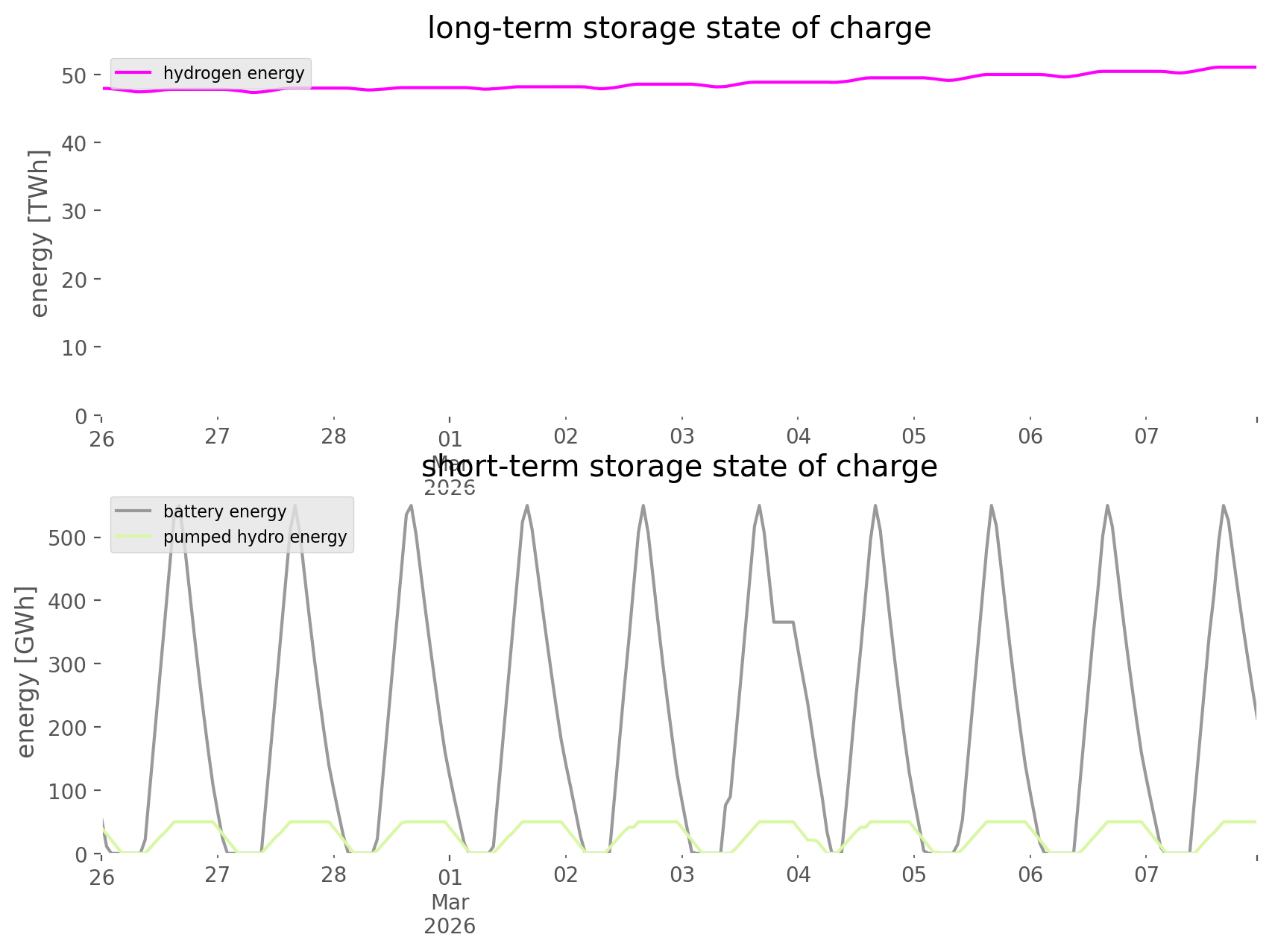This screenshot has height=952, width=1272.
Task: Click the light green pumped hydro legend swatch
Action: click(x=133, y=537)
